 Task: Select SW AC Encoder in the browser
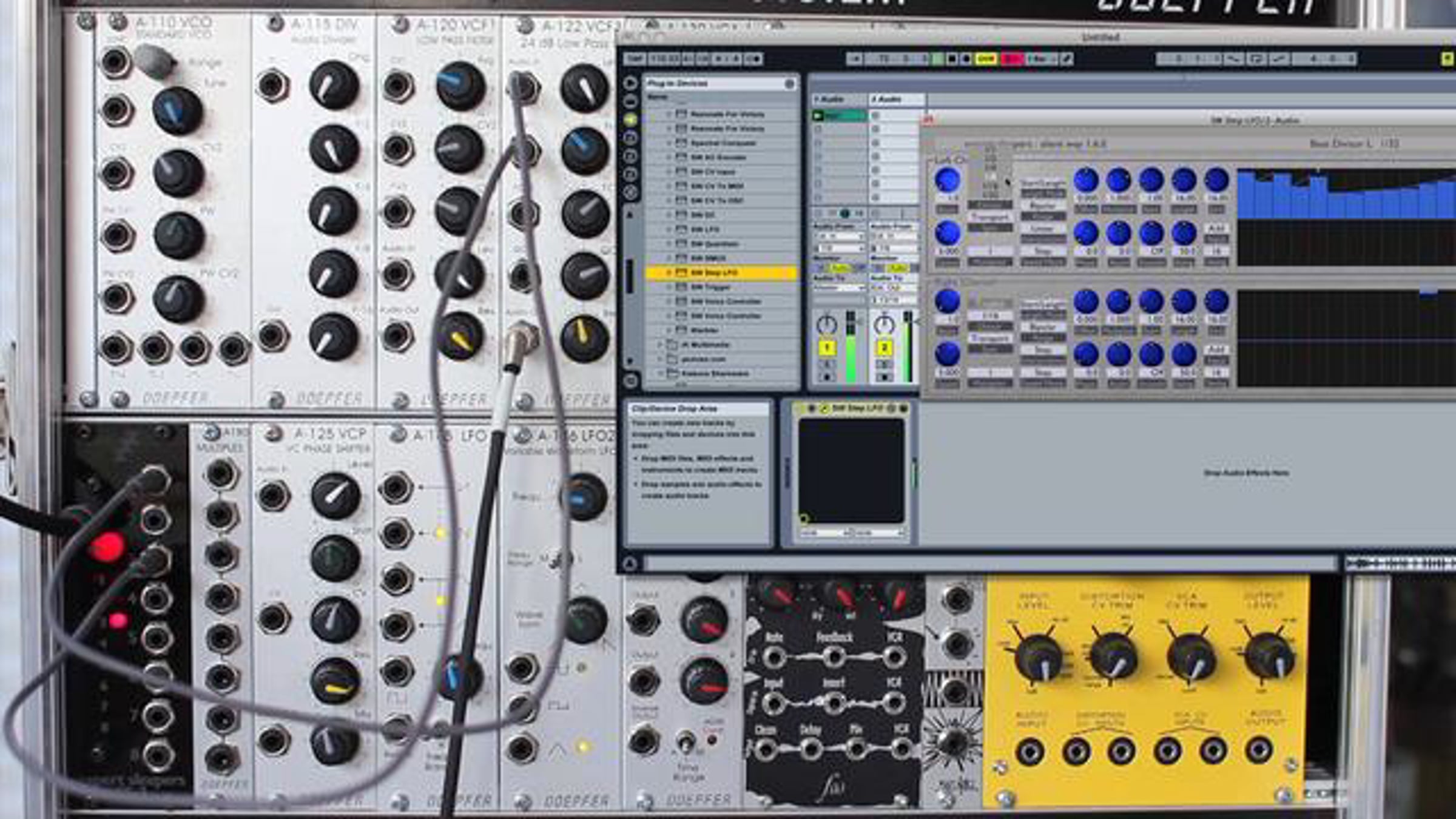(x=721, y=157)
